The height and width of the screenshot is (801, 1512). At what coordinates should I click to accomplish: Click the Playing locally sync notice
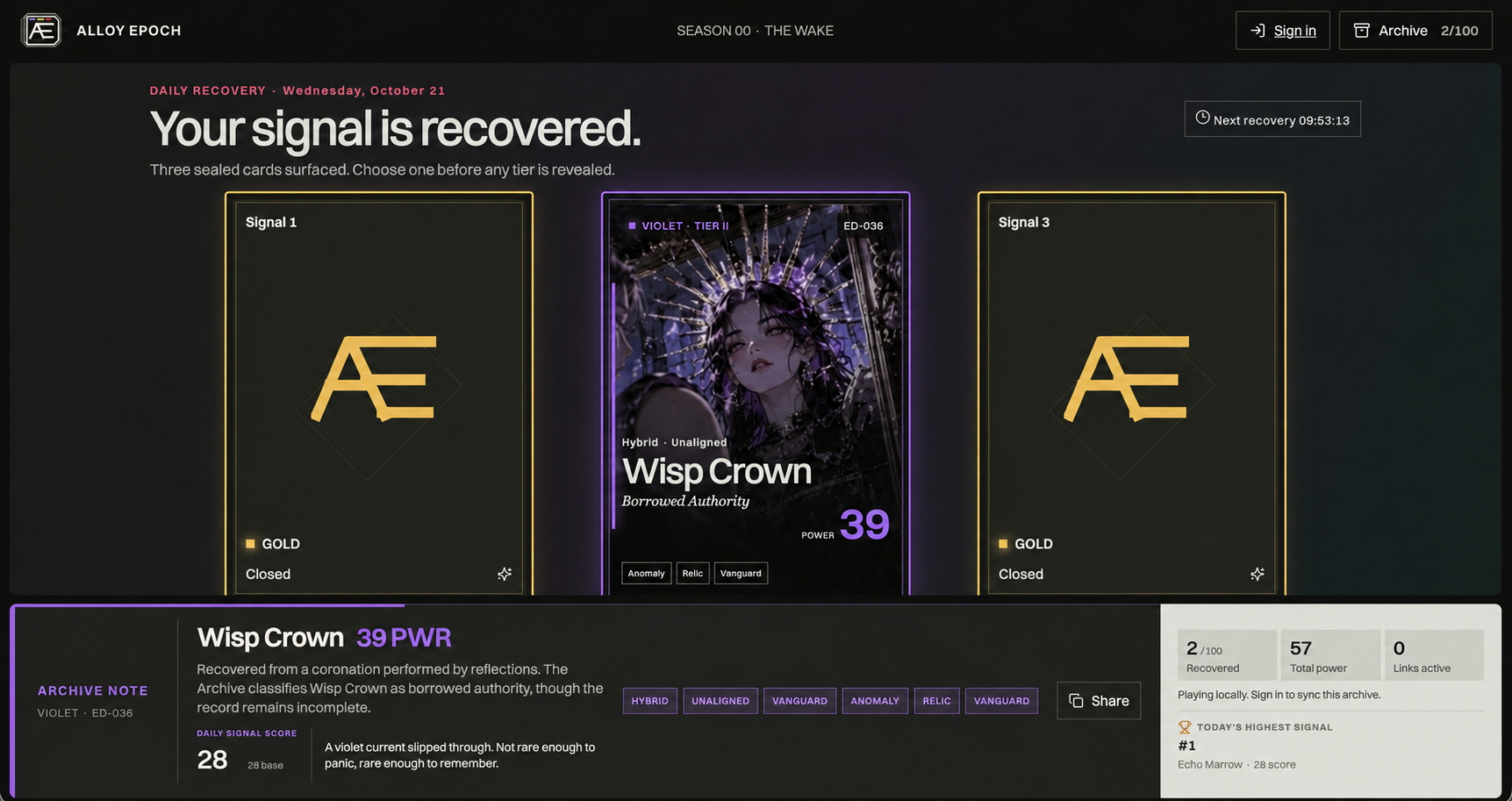click(x=1279, y=694)
